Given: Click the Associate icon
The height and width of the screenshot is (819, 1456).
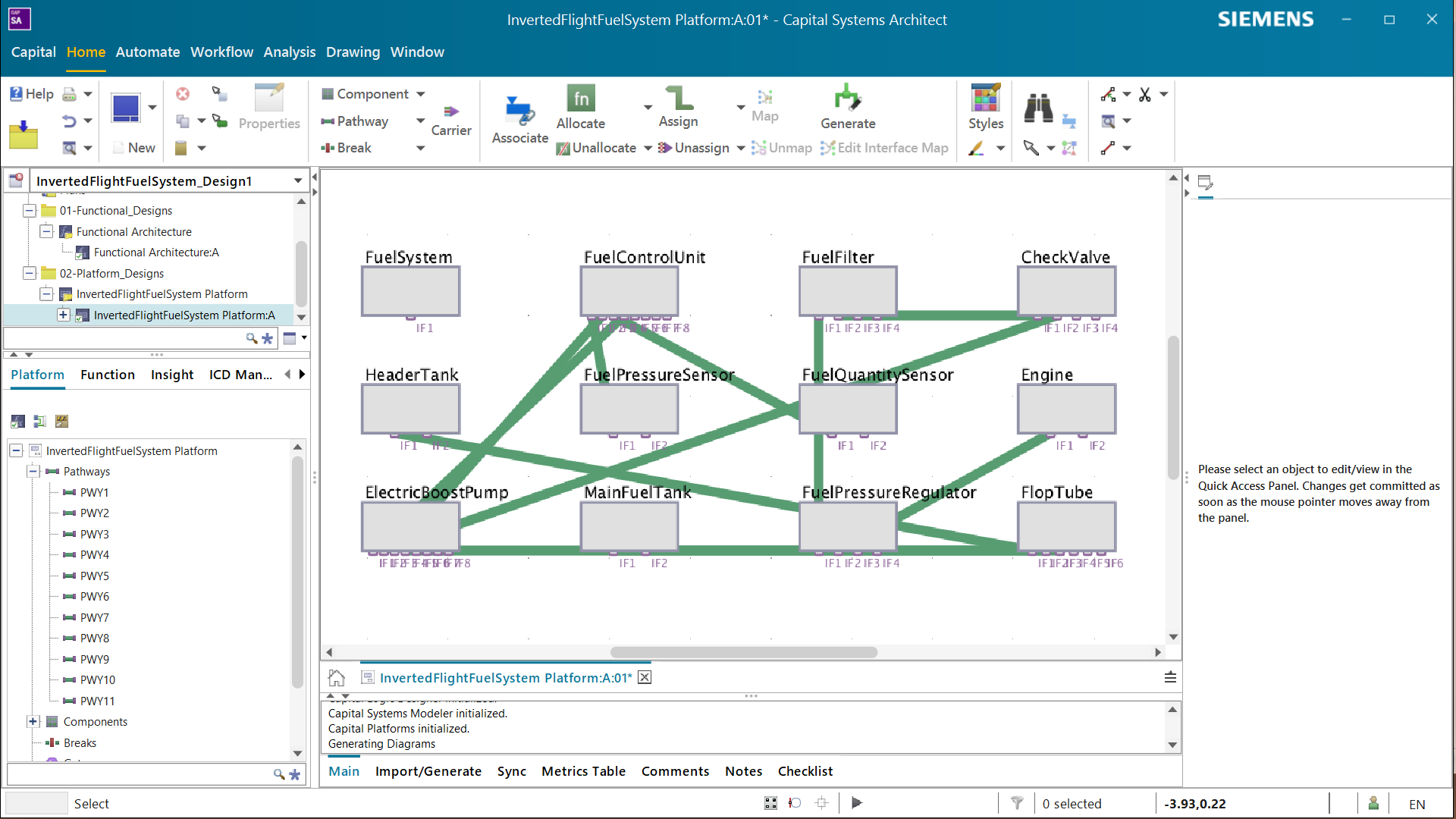Looking at the screenshot, I should 520,111.
